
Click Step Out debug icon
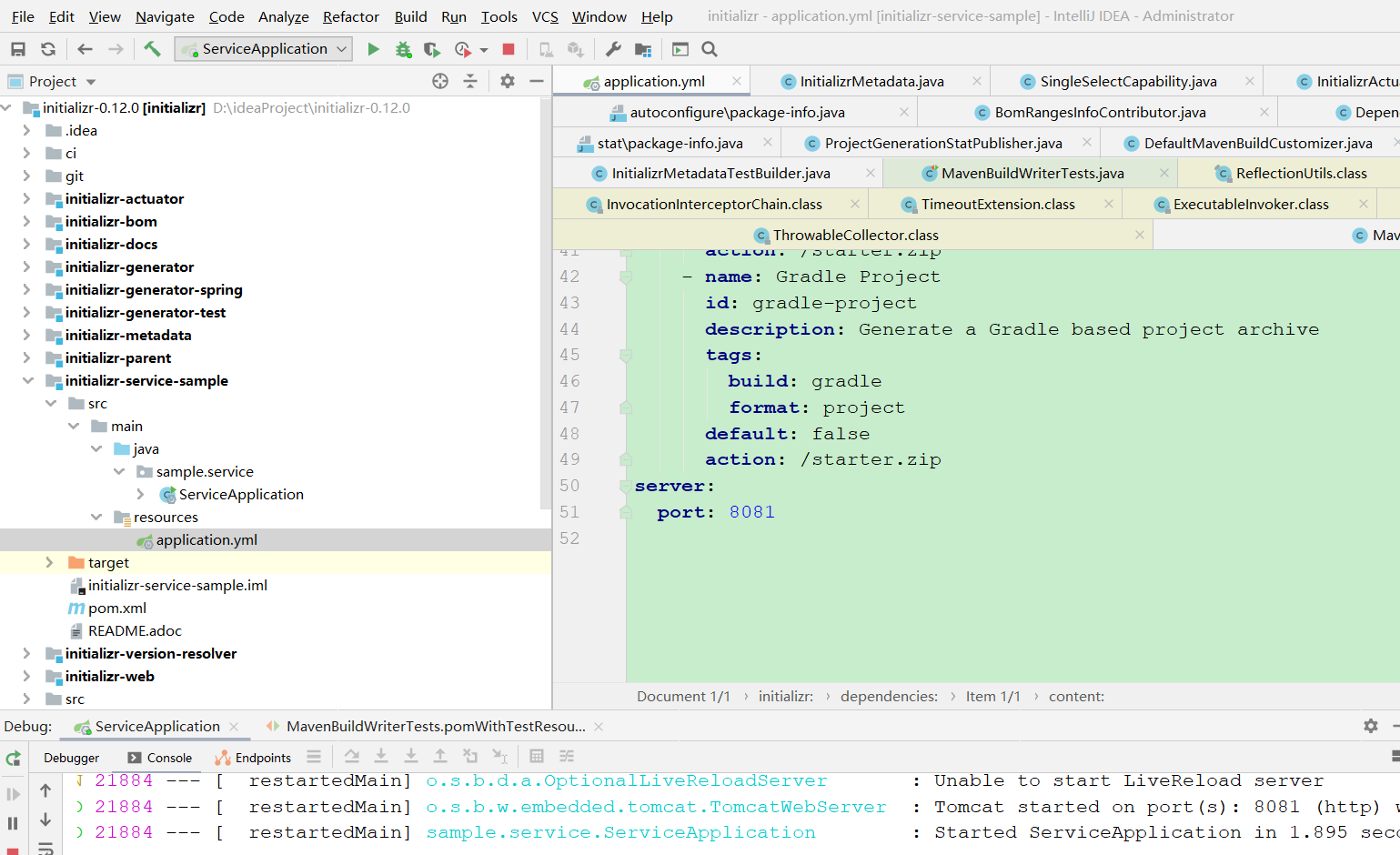440,757
